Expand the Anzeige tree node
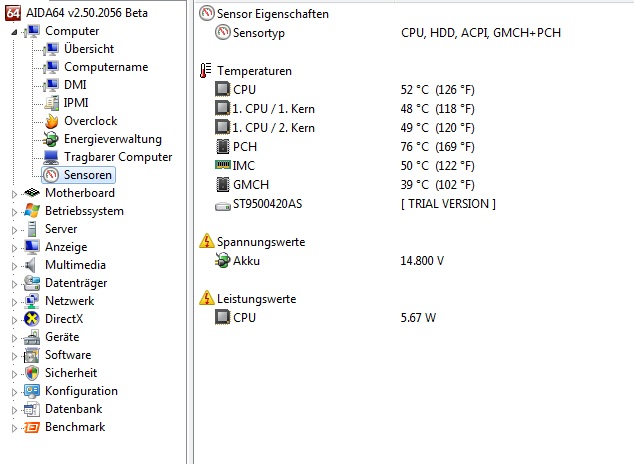Viewport: 634px width, 464px height. [14, 248]
